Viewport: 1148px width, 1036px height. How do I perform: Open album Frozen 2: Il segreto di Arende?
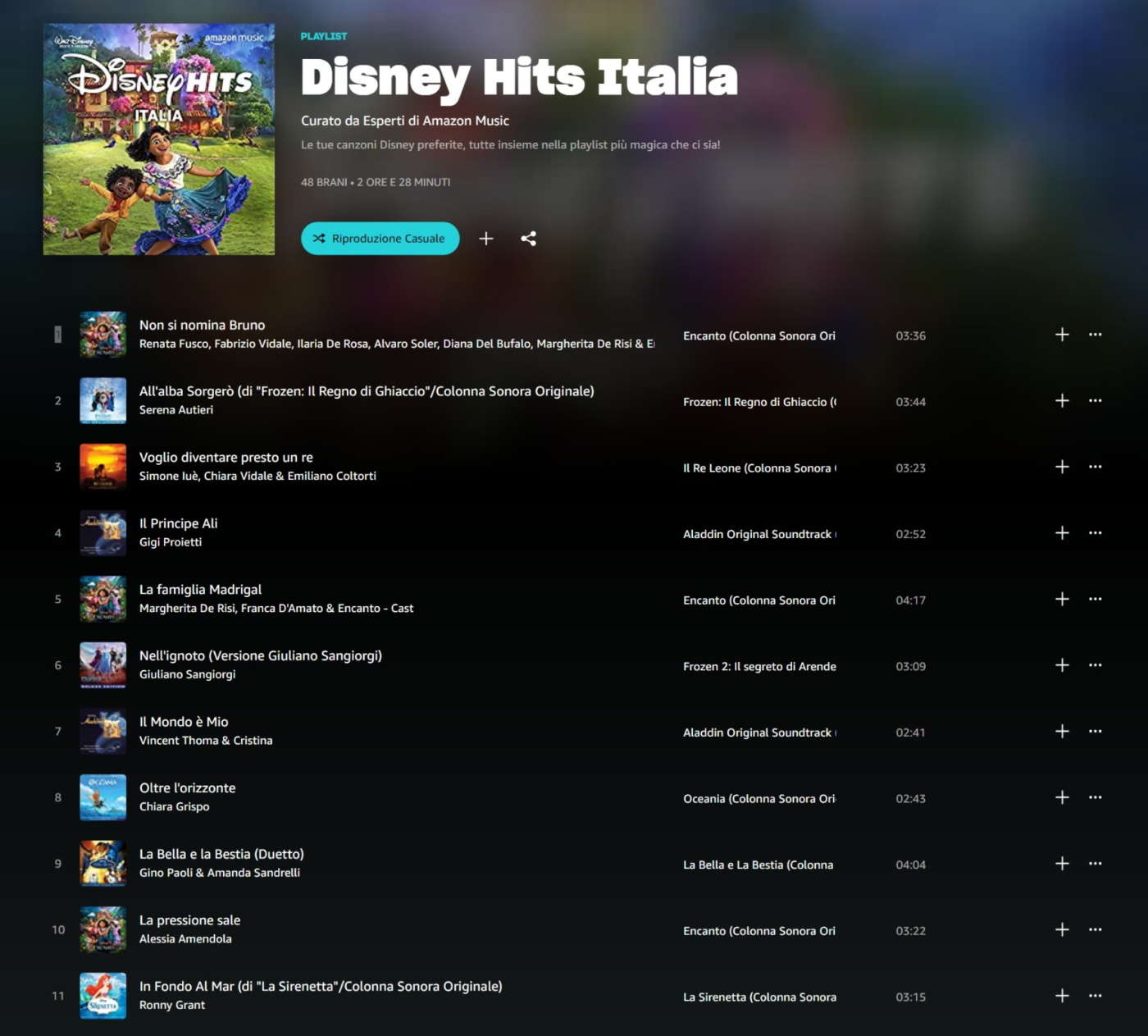(x=759, y=666)
